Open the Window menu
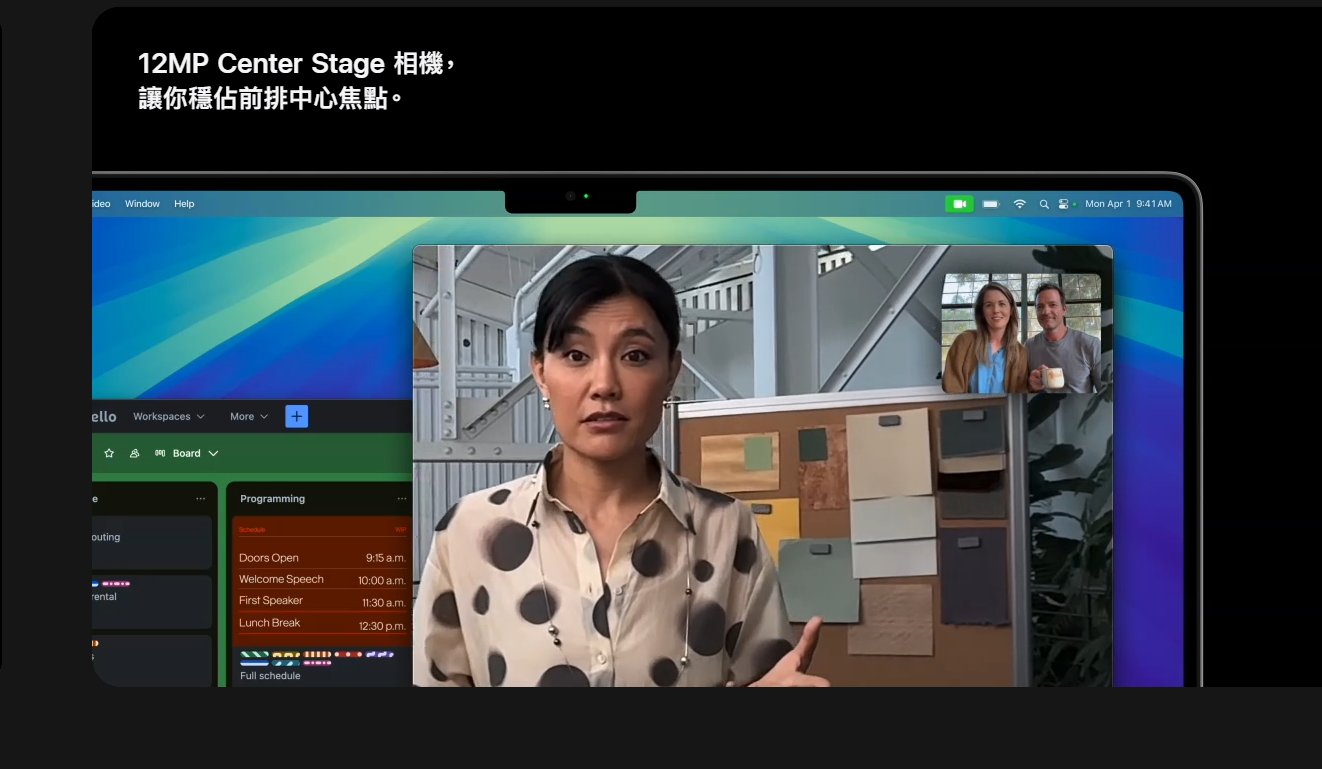This screenshot has height=769, width=1322. 142,204
